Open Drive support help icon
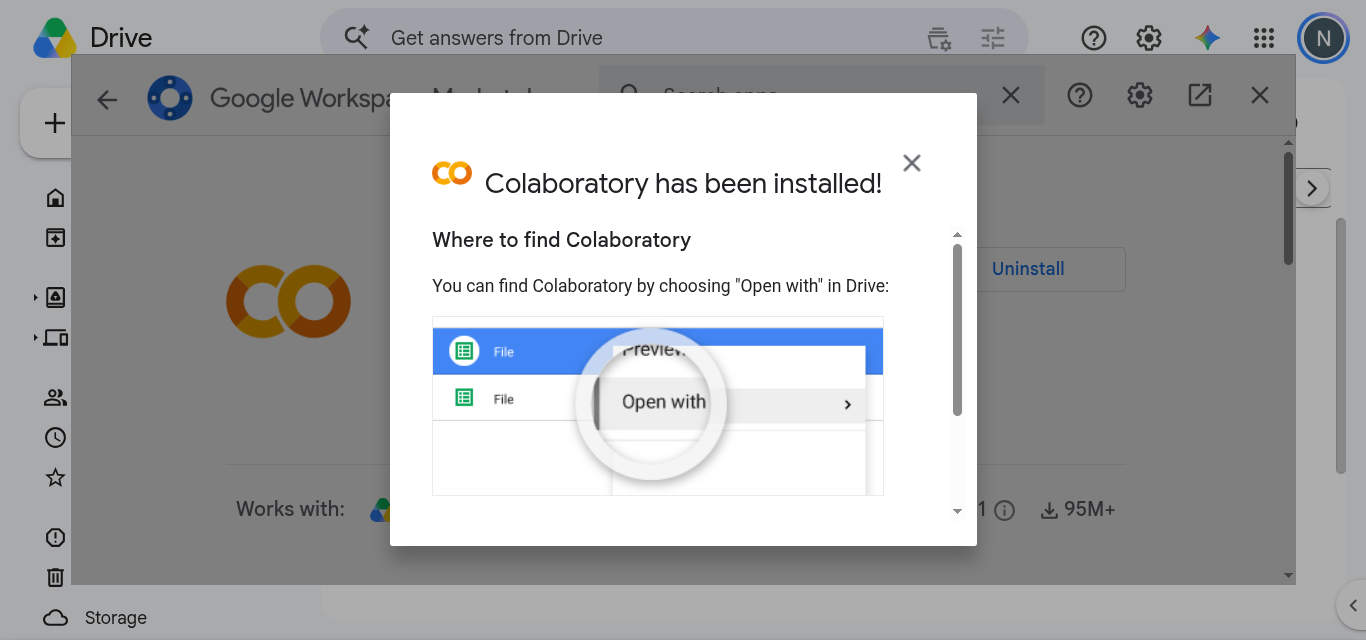The image size is (1366, 640). pos(1094,38)
